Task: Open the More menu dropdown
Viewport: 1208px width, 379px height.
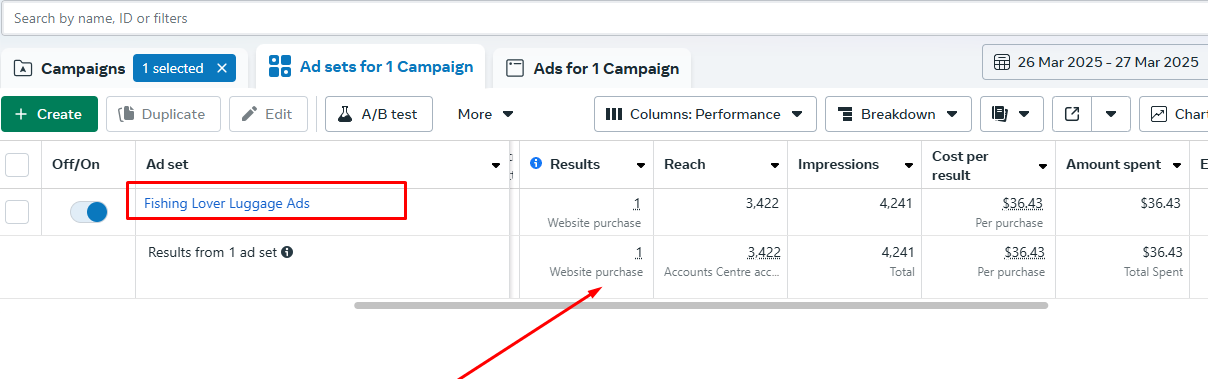Action: tap(486, 114)
